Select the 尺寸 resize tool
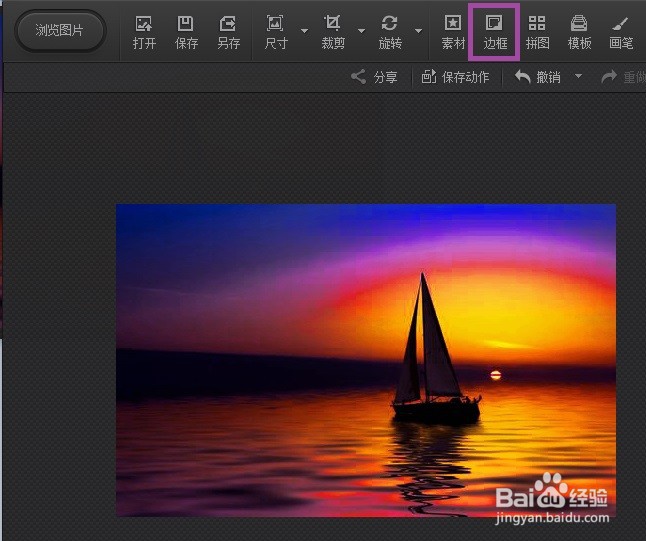646x541 pixels. pyautogui.click(x=276, y=33)
